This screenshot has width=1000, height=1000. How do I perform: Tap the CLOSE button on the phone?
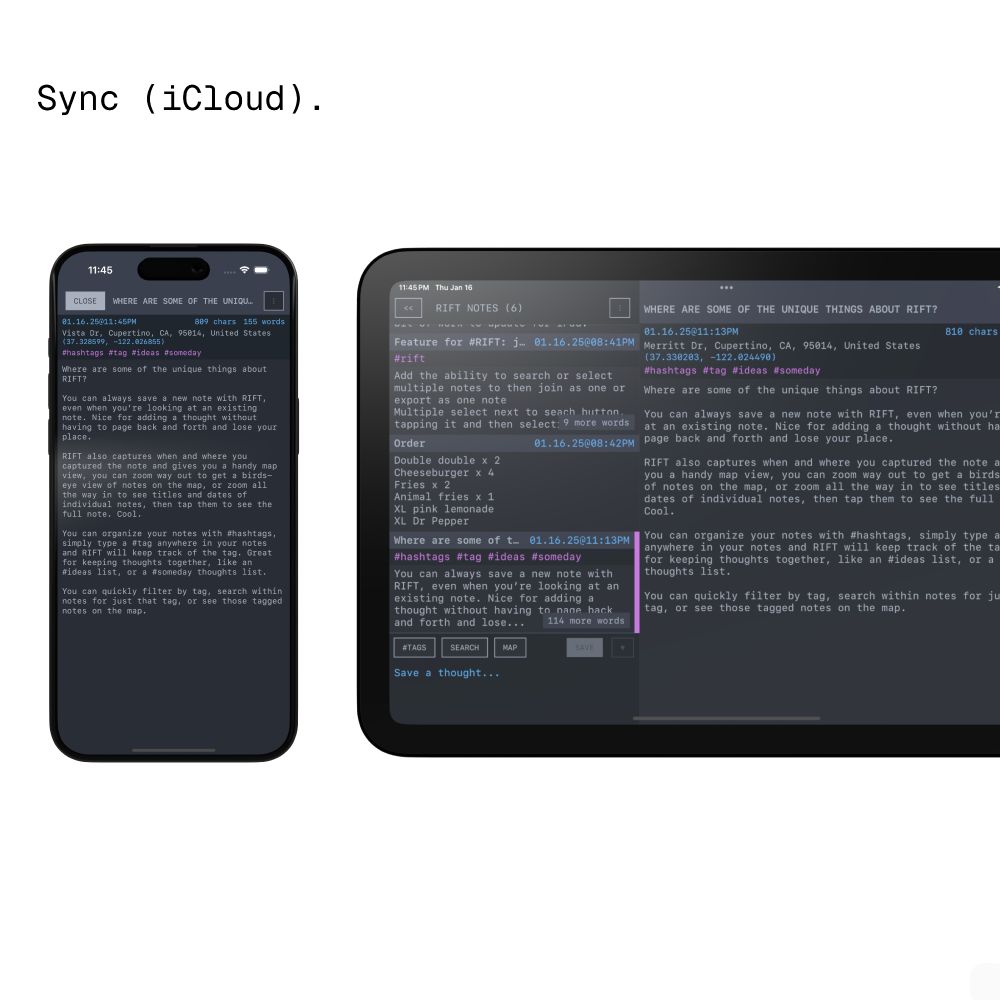85,301
